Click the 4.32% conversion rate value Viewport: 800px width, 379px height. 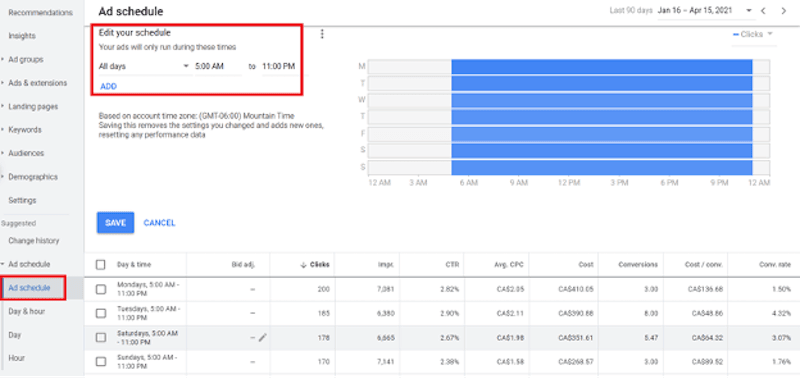pyautogui.click(x=782, y=313)
